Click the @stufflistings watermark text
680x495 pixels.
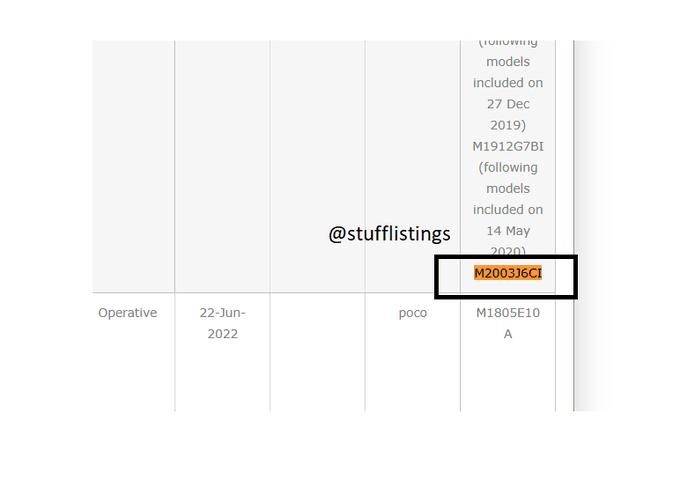point(389,234)
